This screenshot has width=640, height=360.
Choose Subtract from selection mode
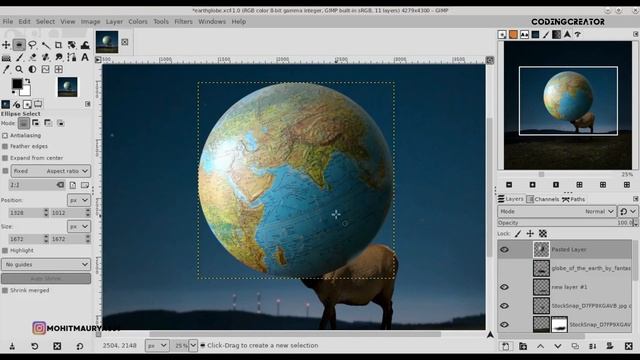[x=48, y=123]
